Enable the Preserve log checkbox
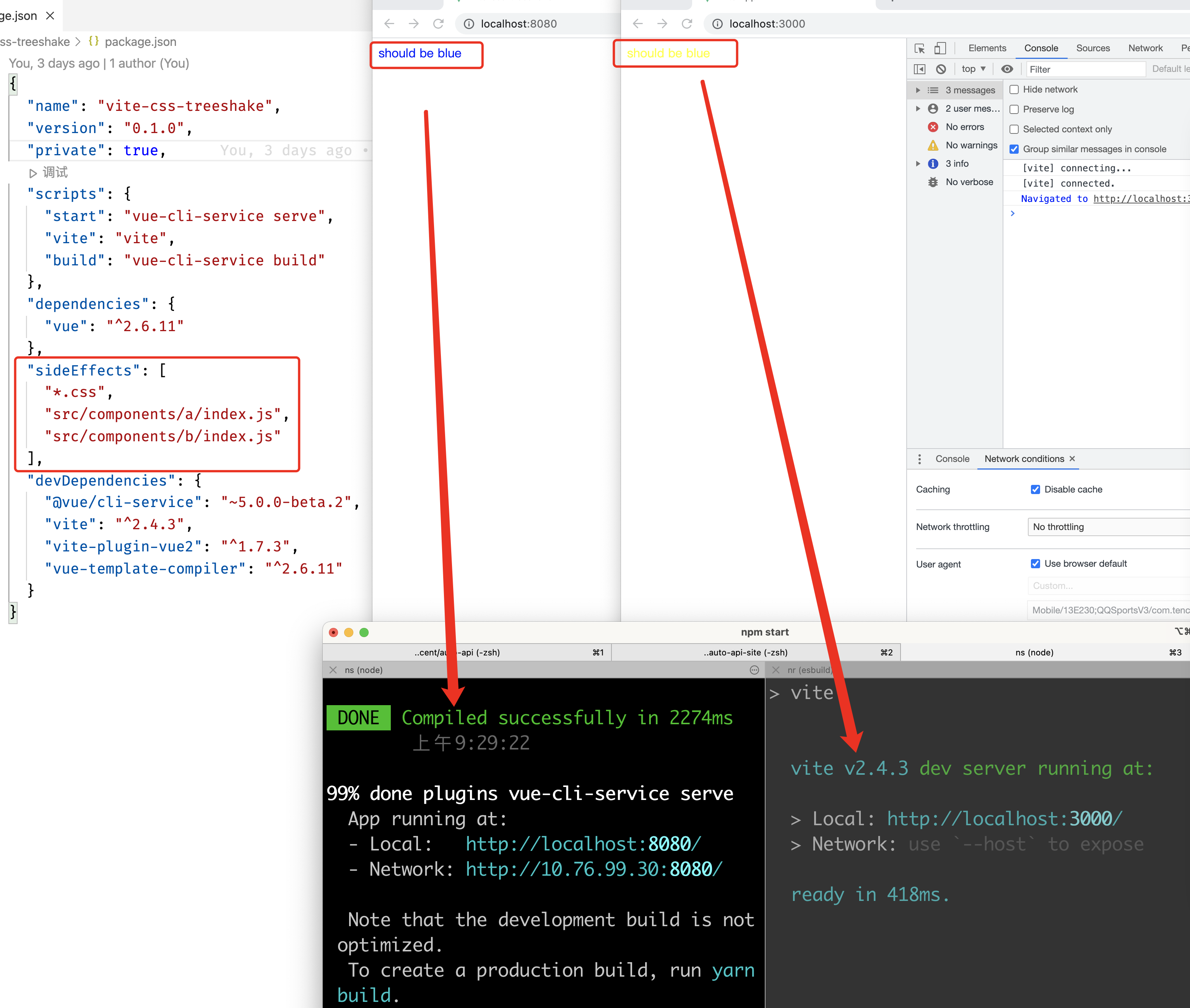Viewport: 1190px width, 1008px height. (x=1014, y=109)
